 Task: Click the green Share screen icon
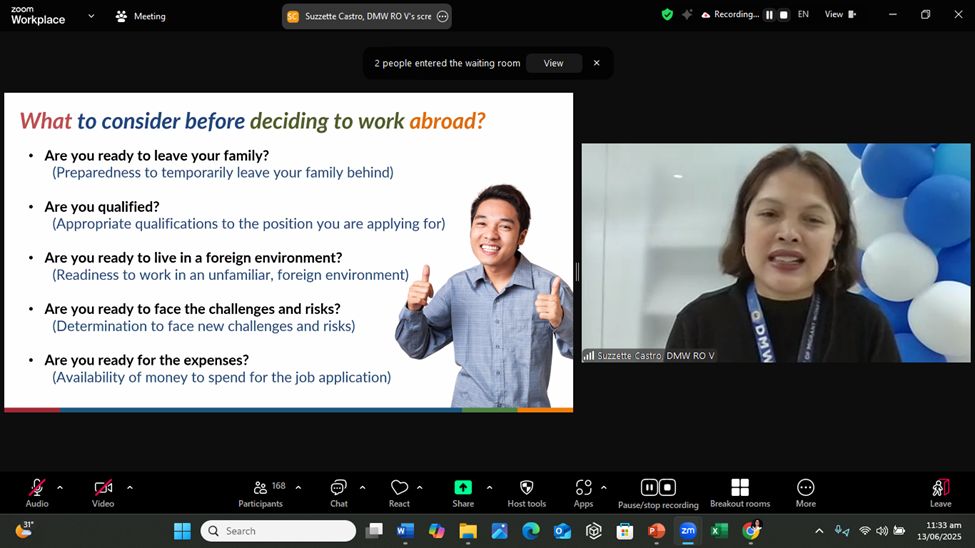tap(463, 488)
